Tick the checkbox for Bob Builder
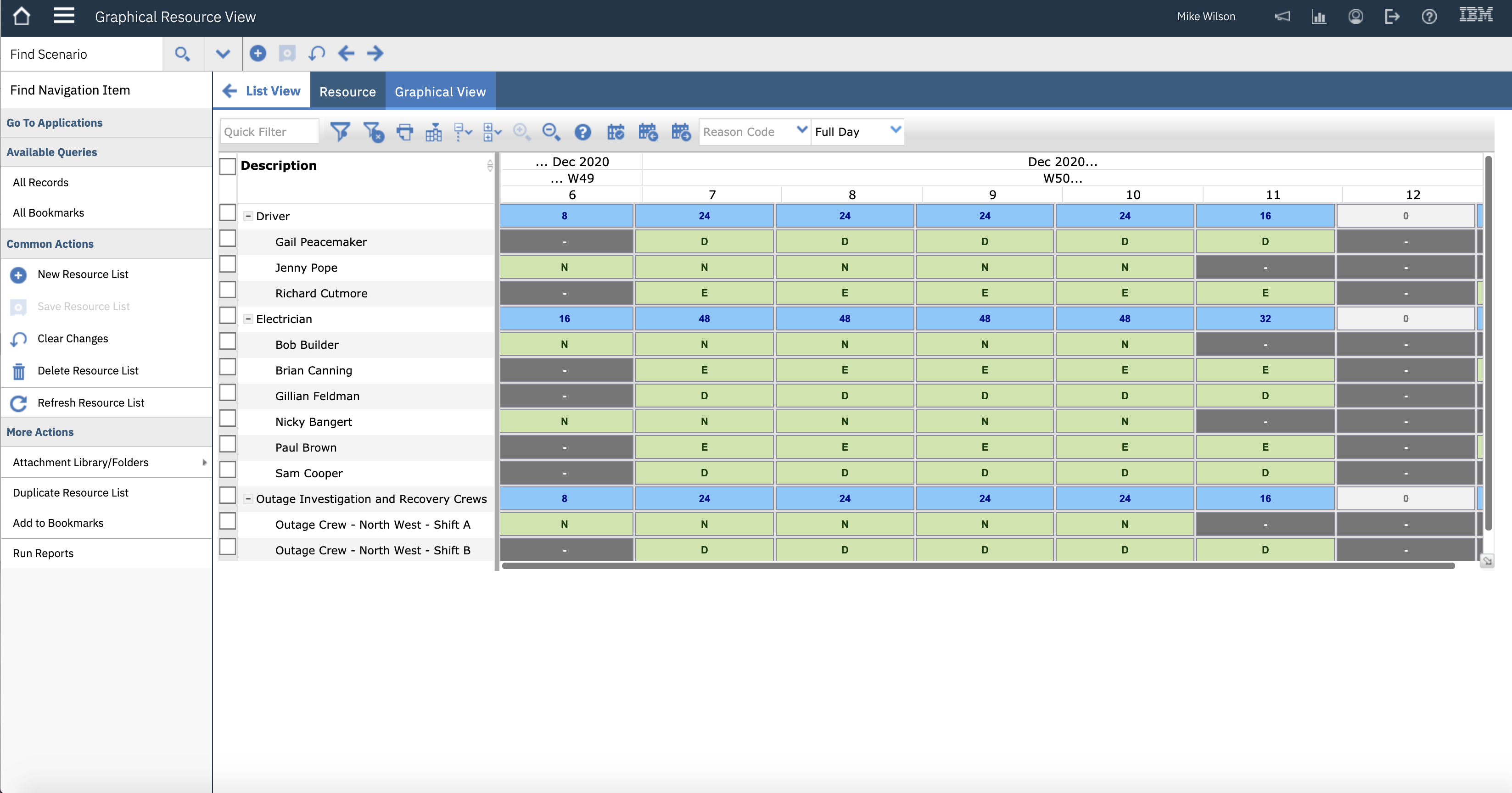 point(227,341)
